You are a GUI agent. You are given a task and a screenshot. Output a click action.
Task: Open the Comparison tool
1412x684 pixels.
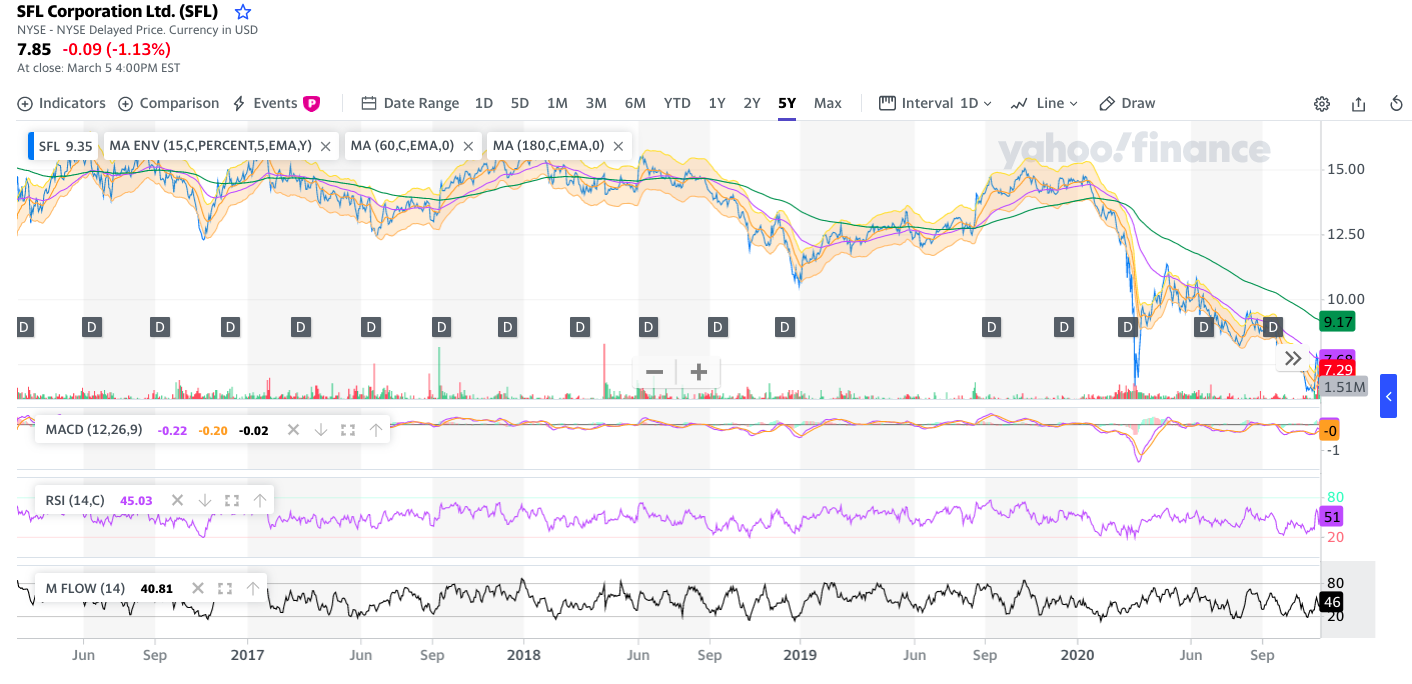168,103
